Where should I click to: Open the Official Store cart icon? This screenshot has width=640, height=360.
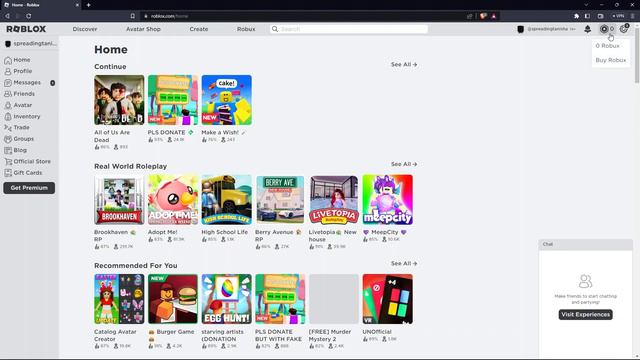click(8, 161)
